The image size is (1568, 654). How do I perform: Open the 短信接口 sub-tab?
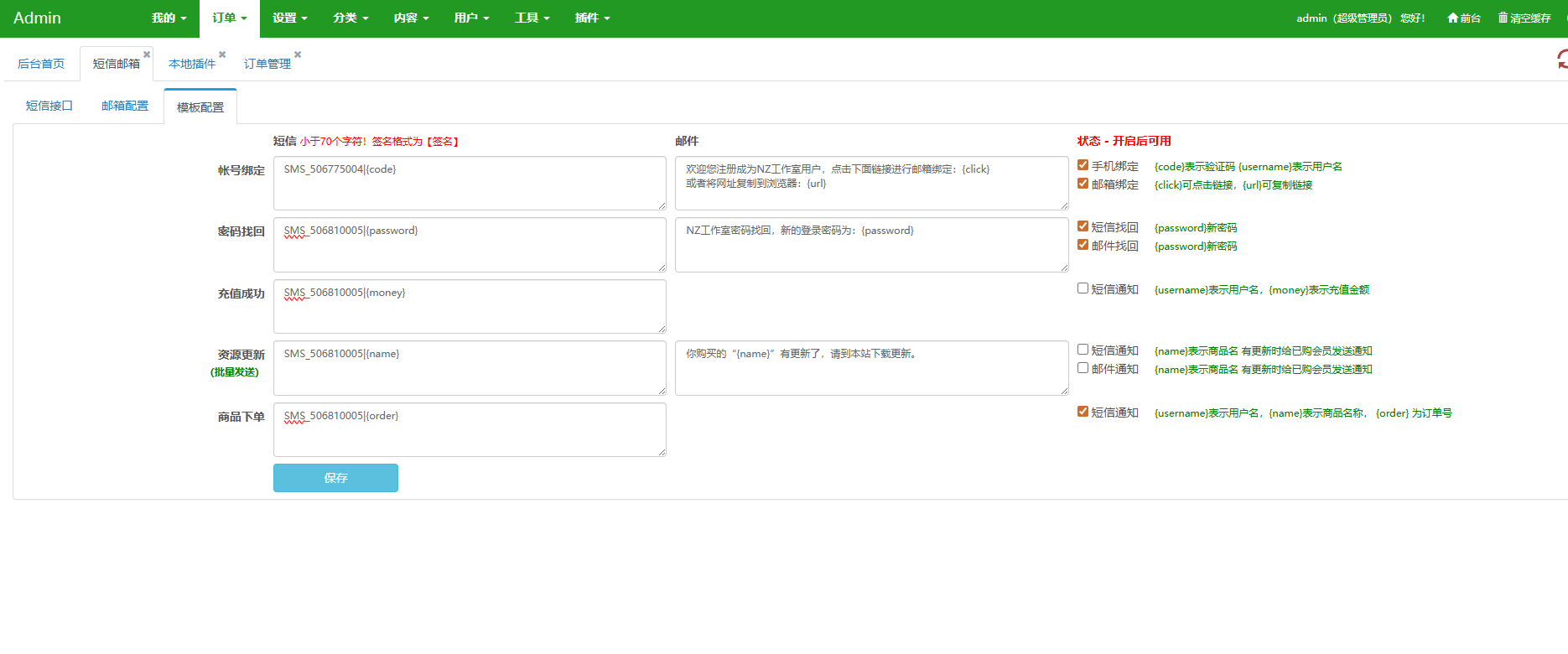[x=49, y=106]
